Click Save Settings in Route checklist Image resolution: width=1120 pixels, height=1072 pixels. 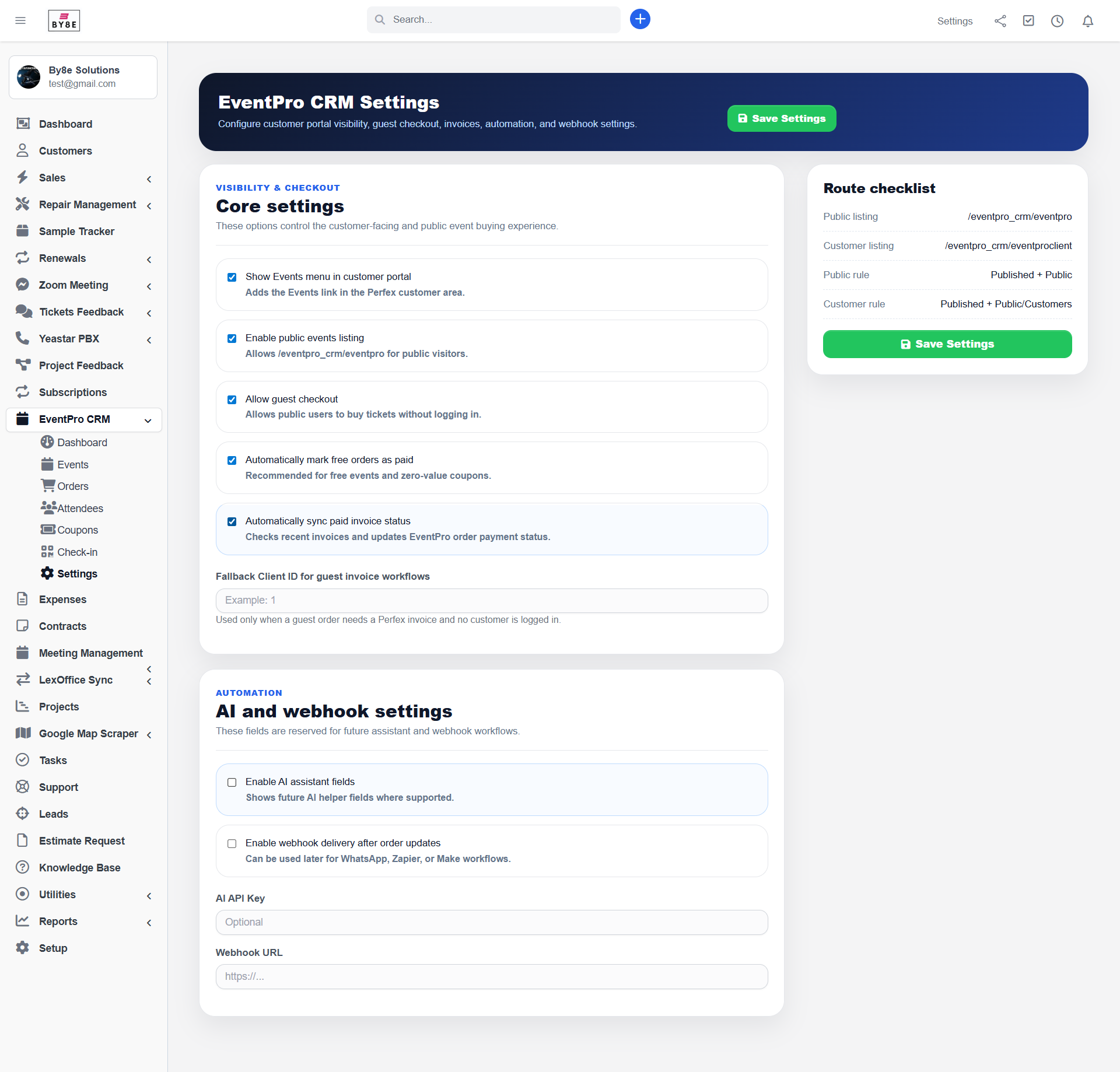947,344
